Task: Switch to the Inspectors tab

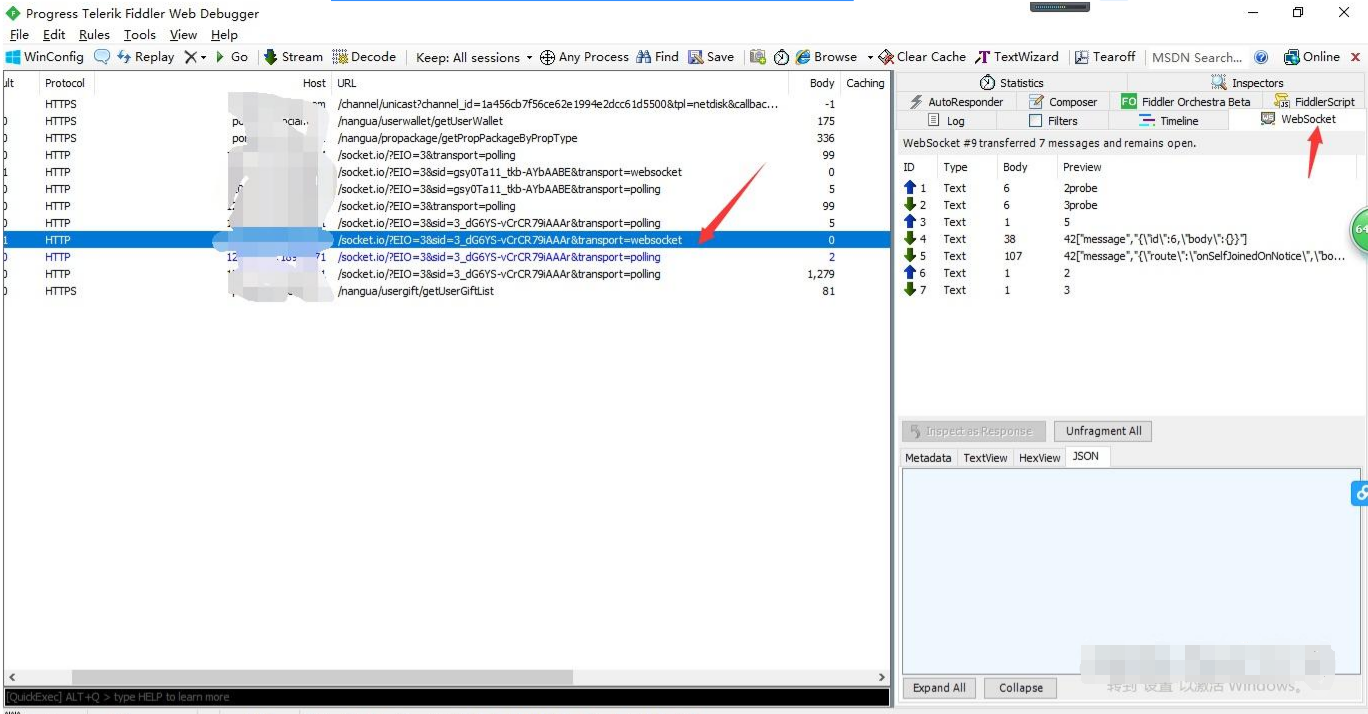Action: (1247, 83)
